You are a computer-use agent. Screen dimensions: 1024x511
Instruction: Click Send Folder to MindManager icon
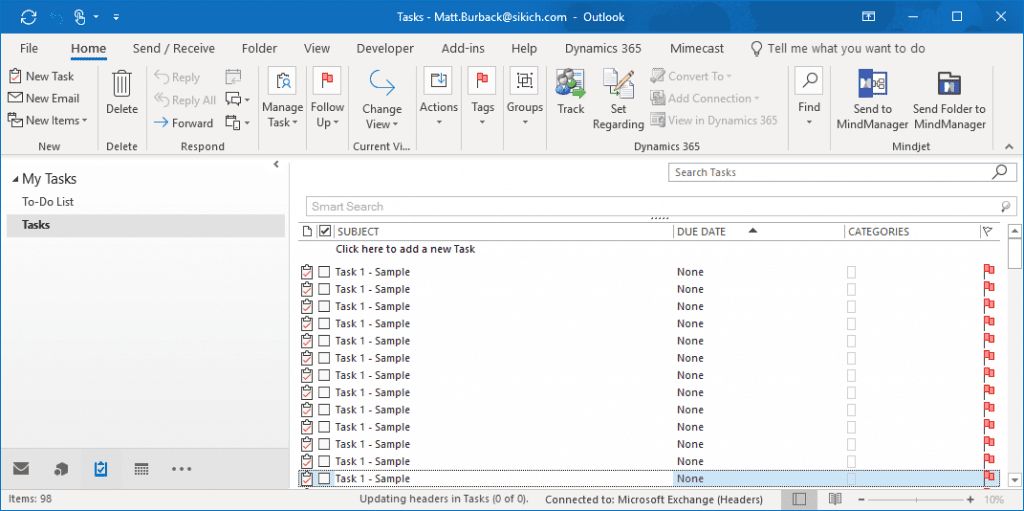(x=949, y=84)
